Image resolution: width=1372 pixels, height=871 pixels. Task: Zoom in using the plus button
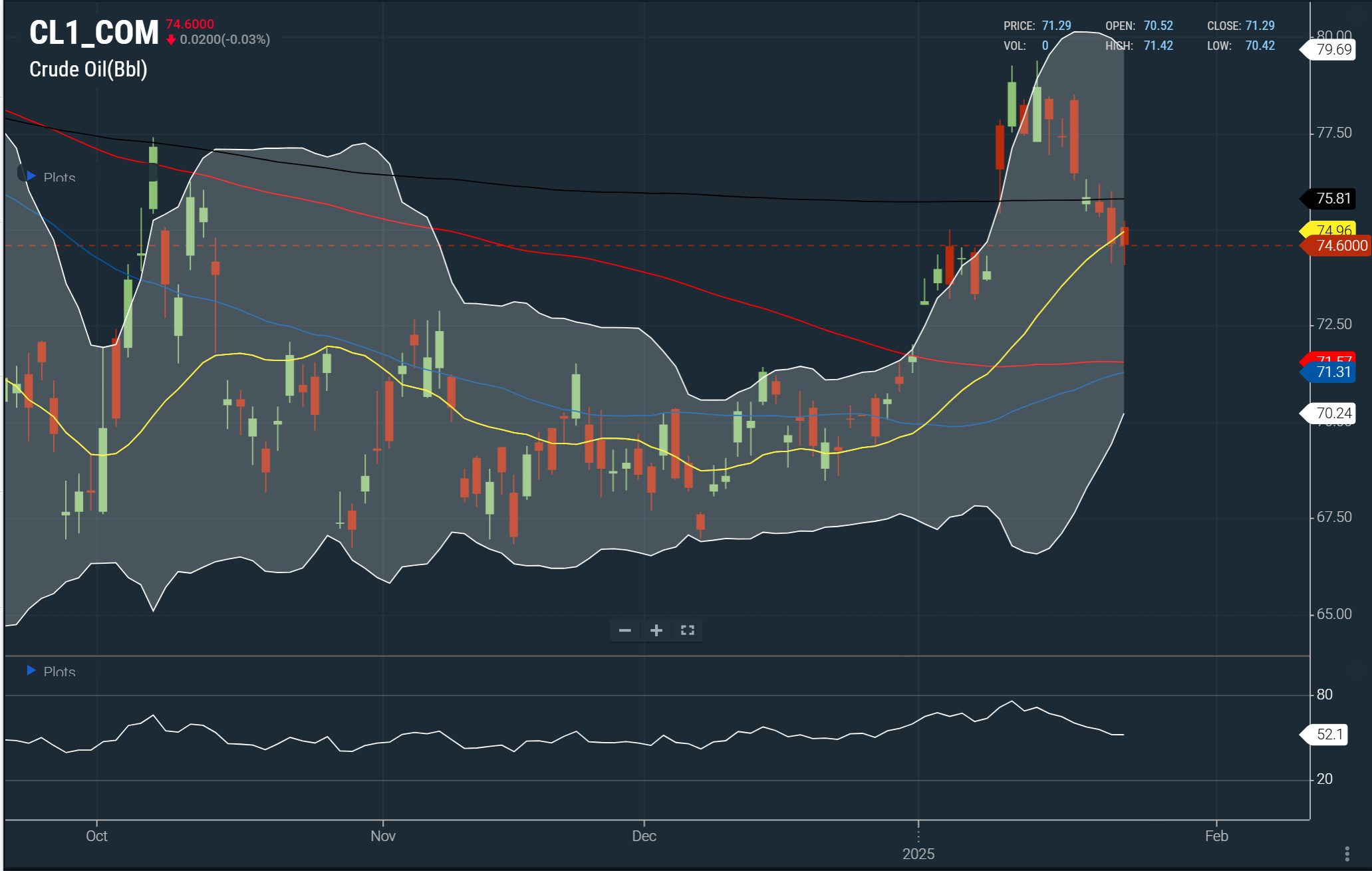click(x=656, y=630)
